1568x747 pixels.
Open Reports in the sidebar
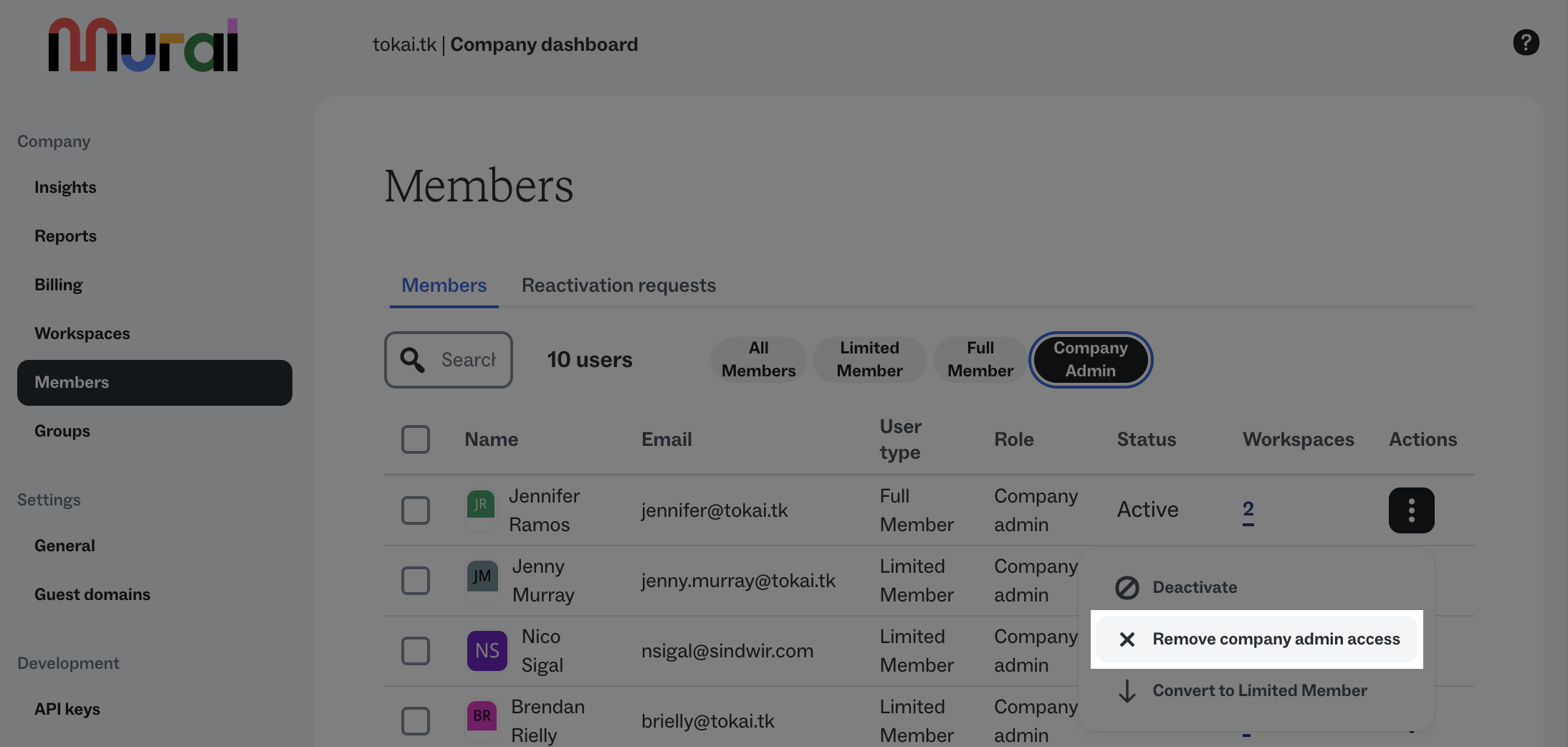click(x=65, y=237)
